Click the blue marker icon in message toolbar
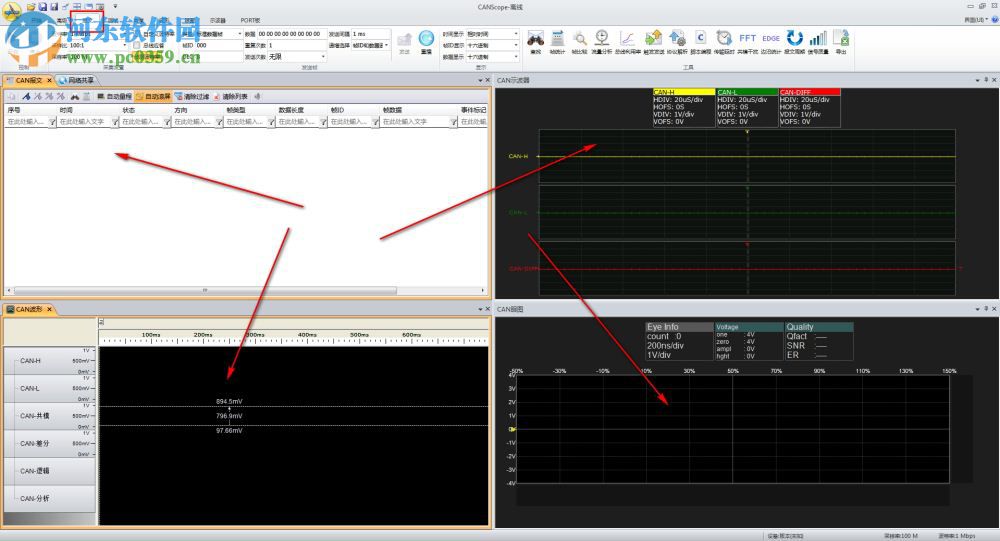This screenshot has height=541, width=1000. pyautogui.click(x=26, y=96)
